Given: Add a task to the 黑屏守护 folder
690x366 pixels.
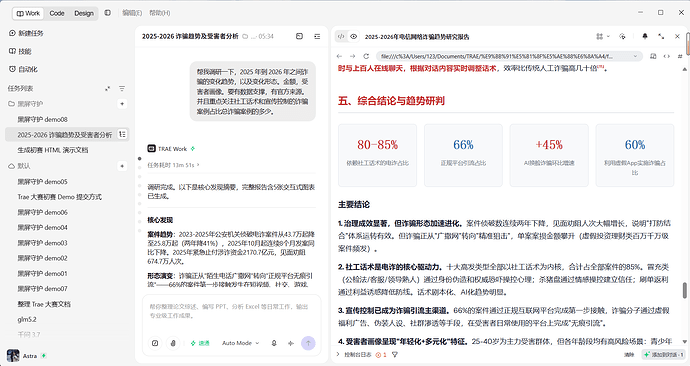Looking at the screenshot, I should pyautogui.click(x=122, y=104).
